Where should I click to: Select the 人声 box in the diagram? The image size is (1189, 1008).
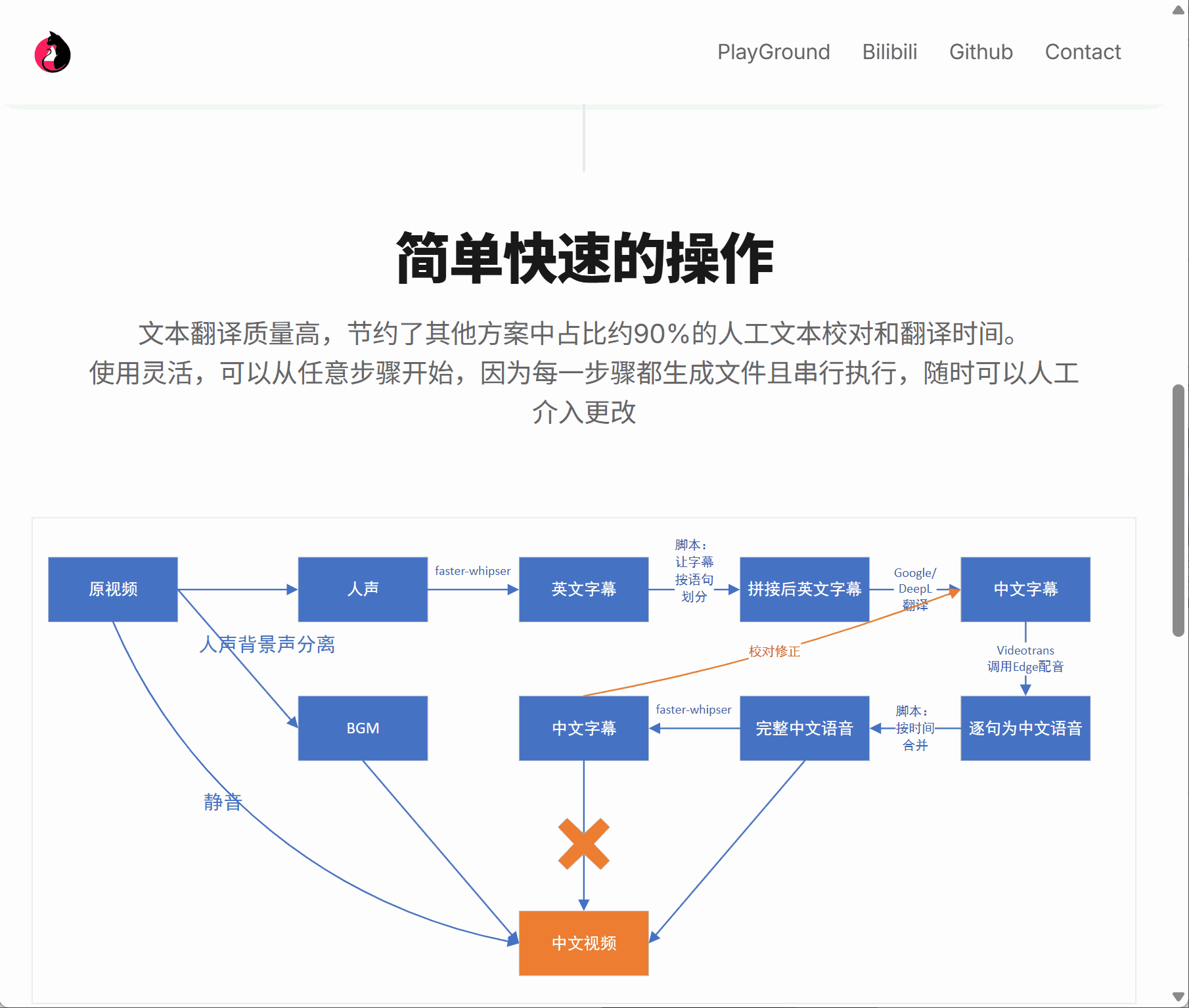(x=363, y=589)
